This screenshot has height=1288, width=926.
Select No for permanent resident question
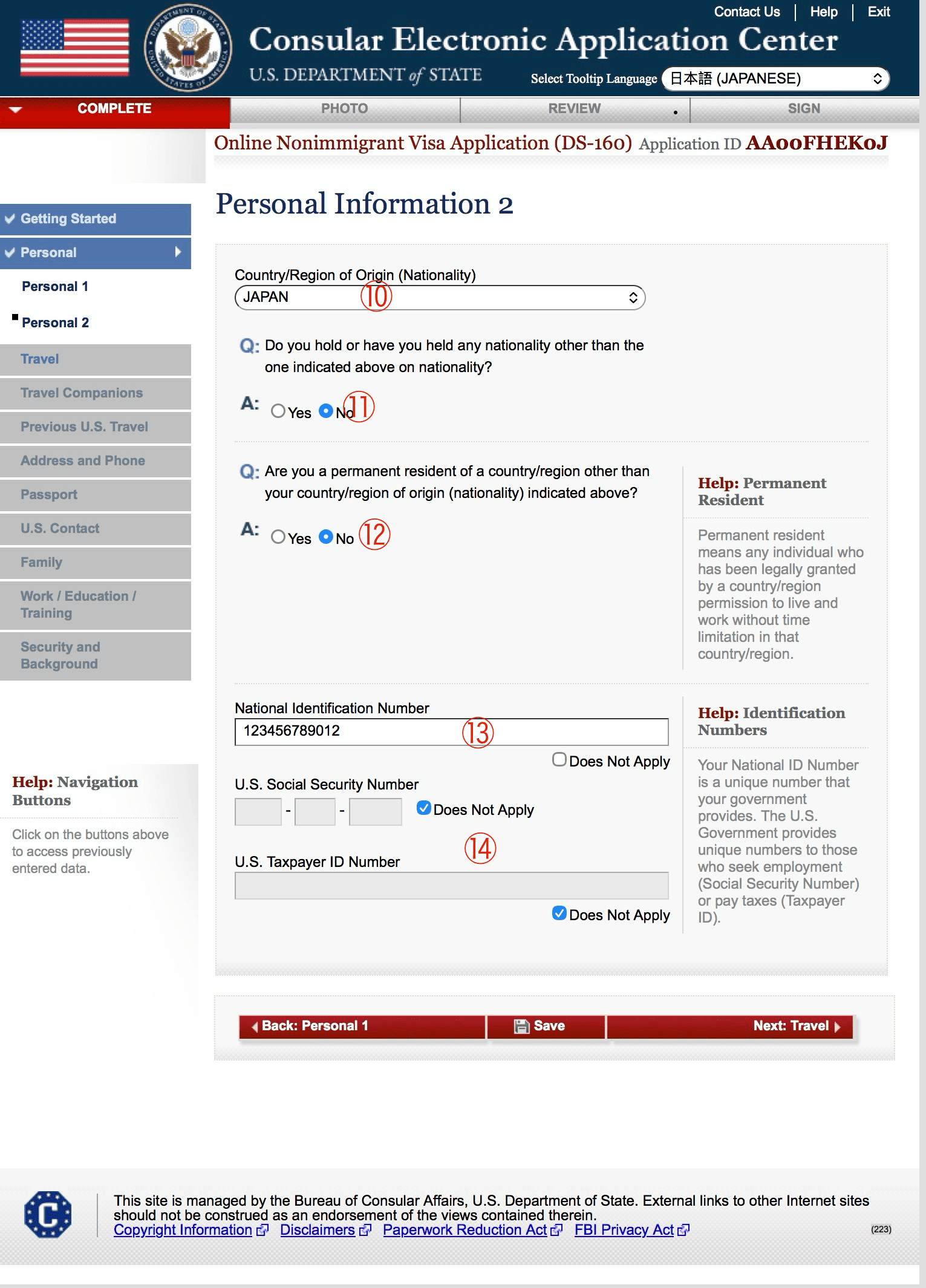326,537
